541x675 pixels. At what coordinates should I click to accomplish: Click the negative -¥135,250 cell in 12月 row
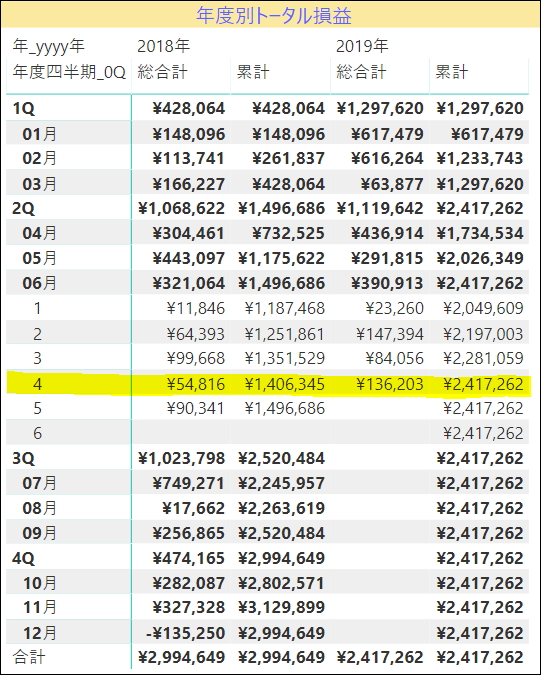(185, 633)
